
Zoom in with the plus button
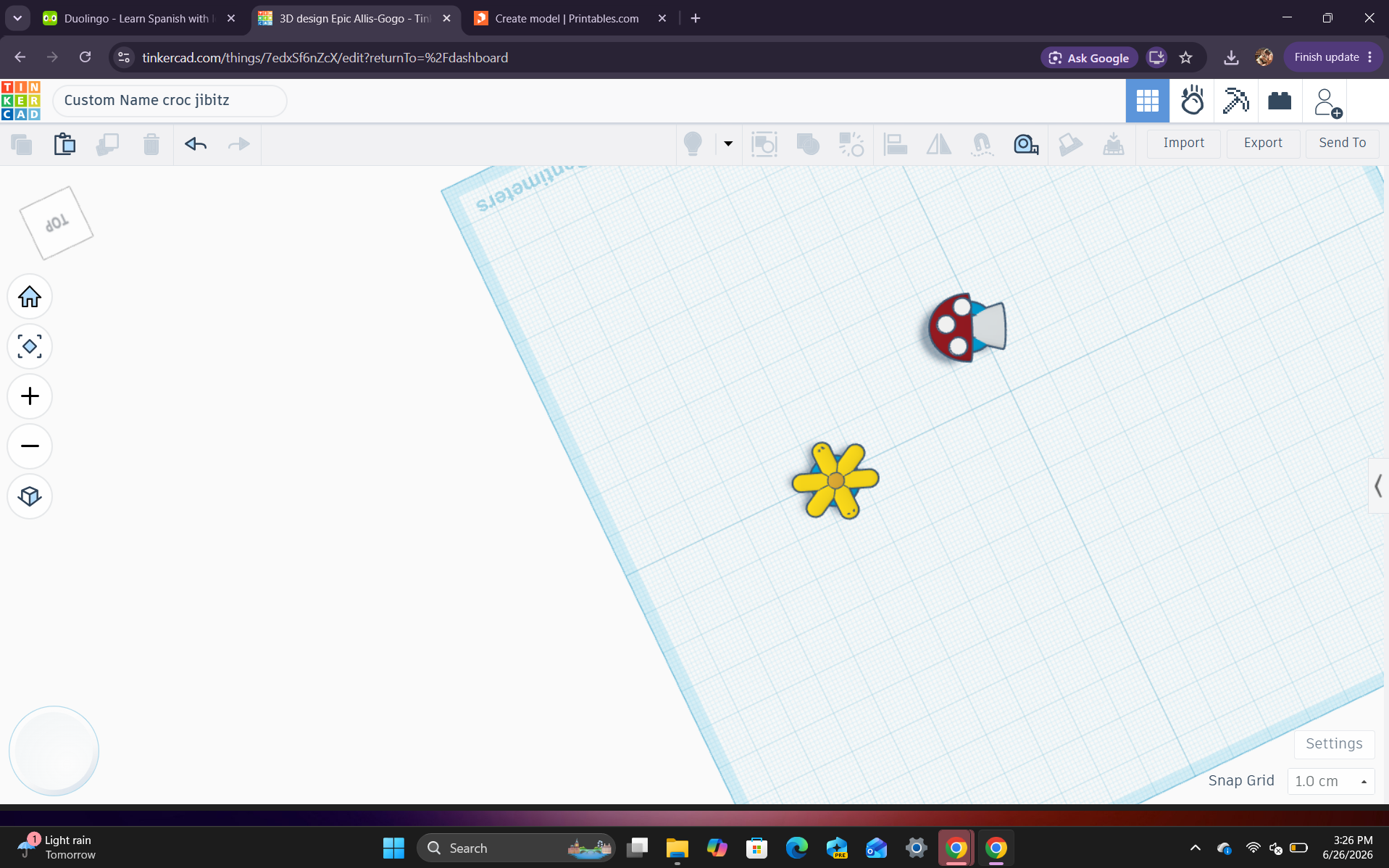[30, 396]
